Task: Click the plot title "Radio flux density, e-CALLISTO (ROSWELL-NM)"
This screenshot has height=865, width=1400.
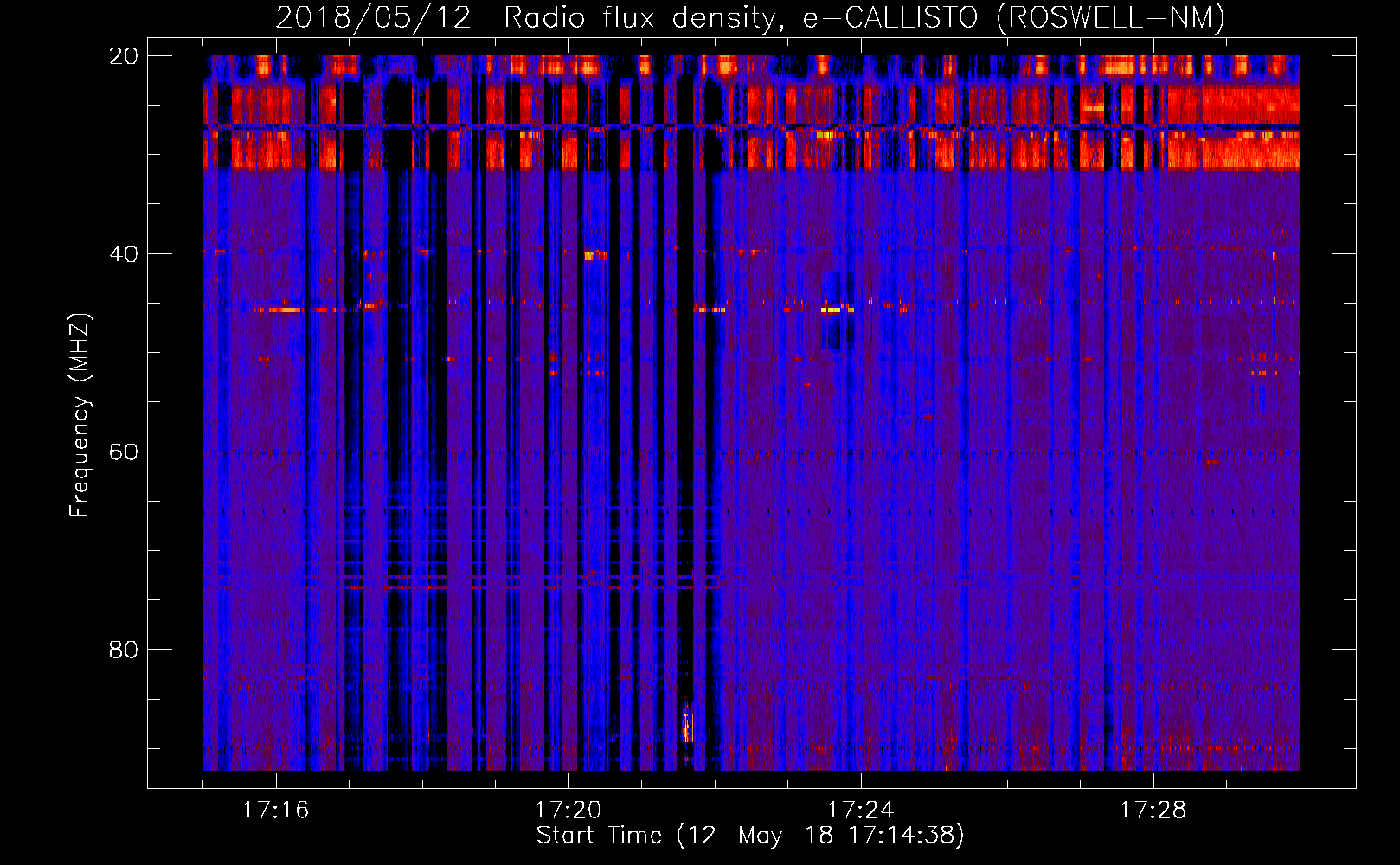Action: pos(864,17)
